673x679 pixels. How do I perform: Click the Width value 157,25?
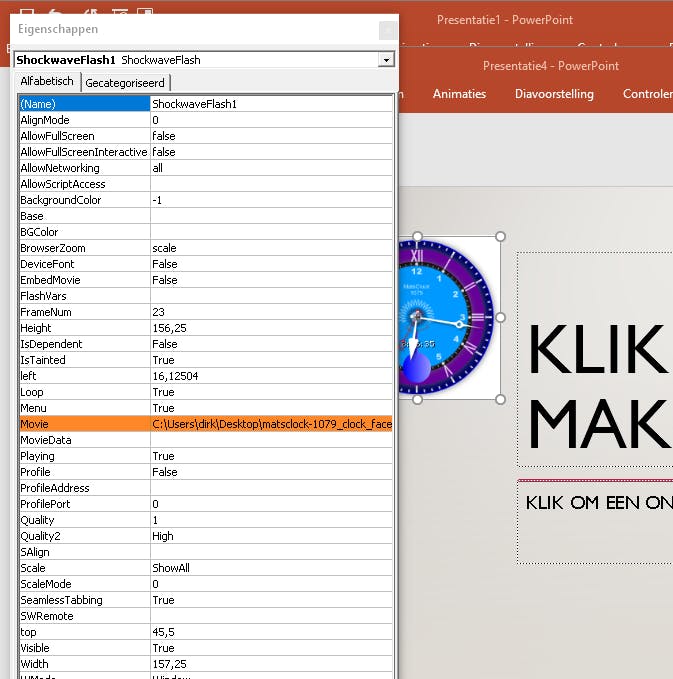[x=271, y=665]
